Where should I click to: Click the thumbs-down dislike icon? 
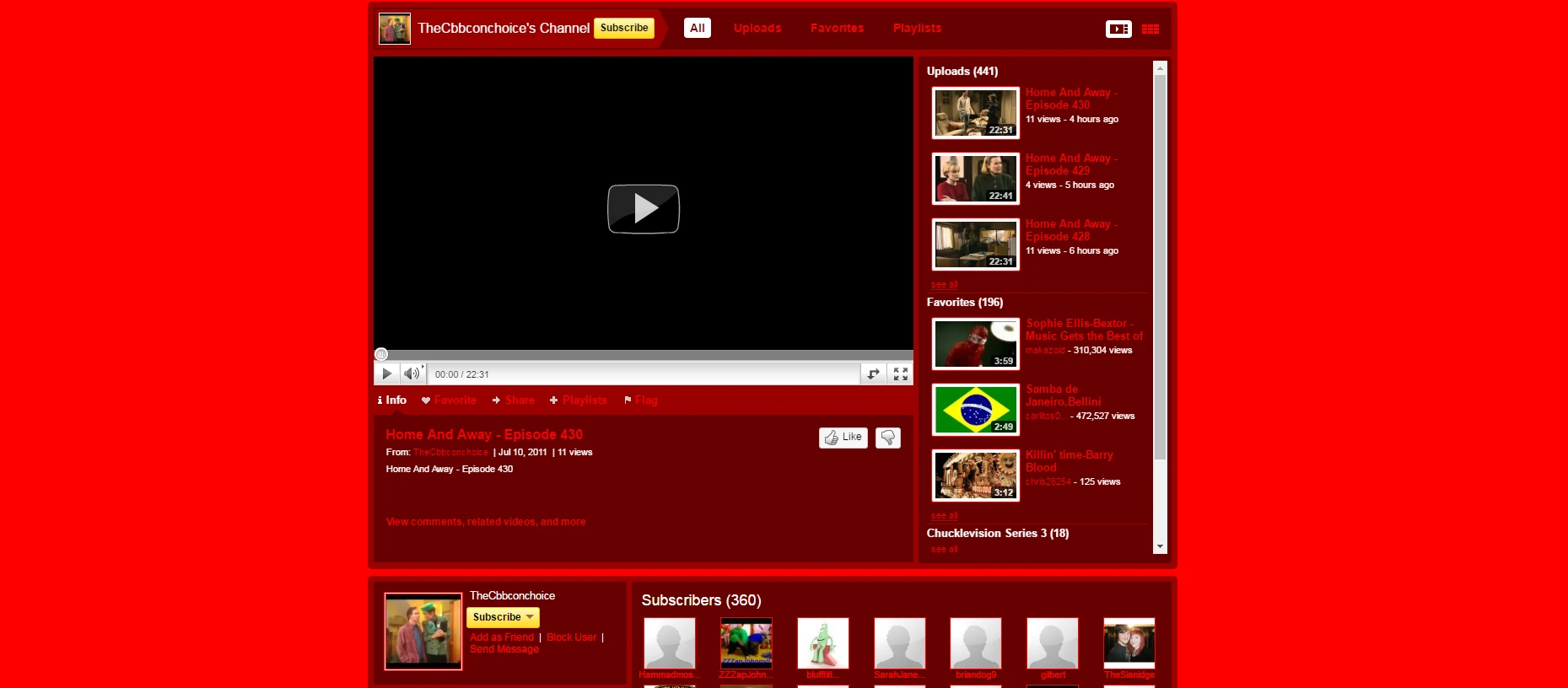pyautogui.click(x=888, y=438)
